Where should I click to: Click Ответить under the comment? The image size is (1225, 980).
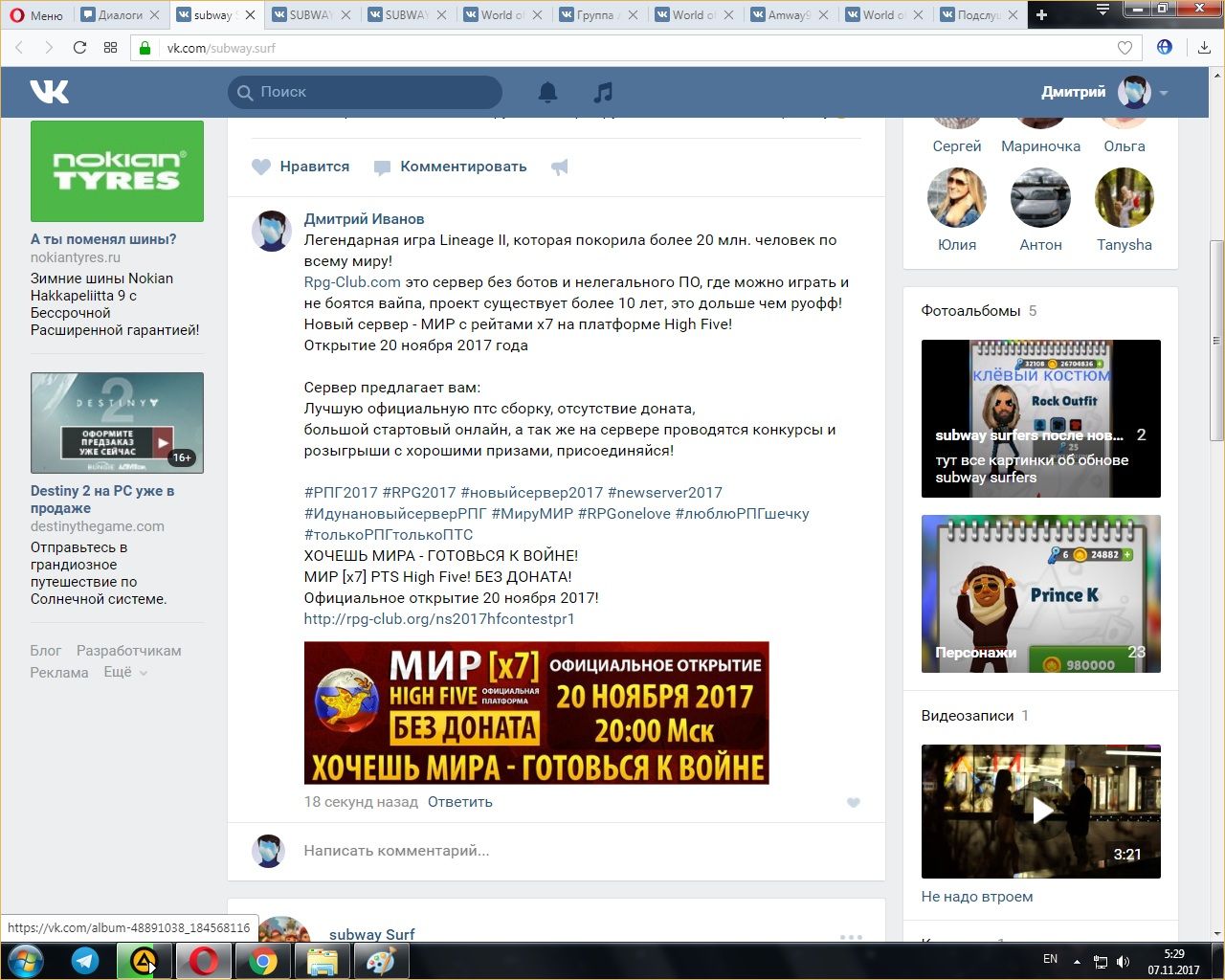pyautogui.click(x=460, y=802)
